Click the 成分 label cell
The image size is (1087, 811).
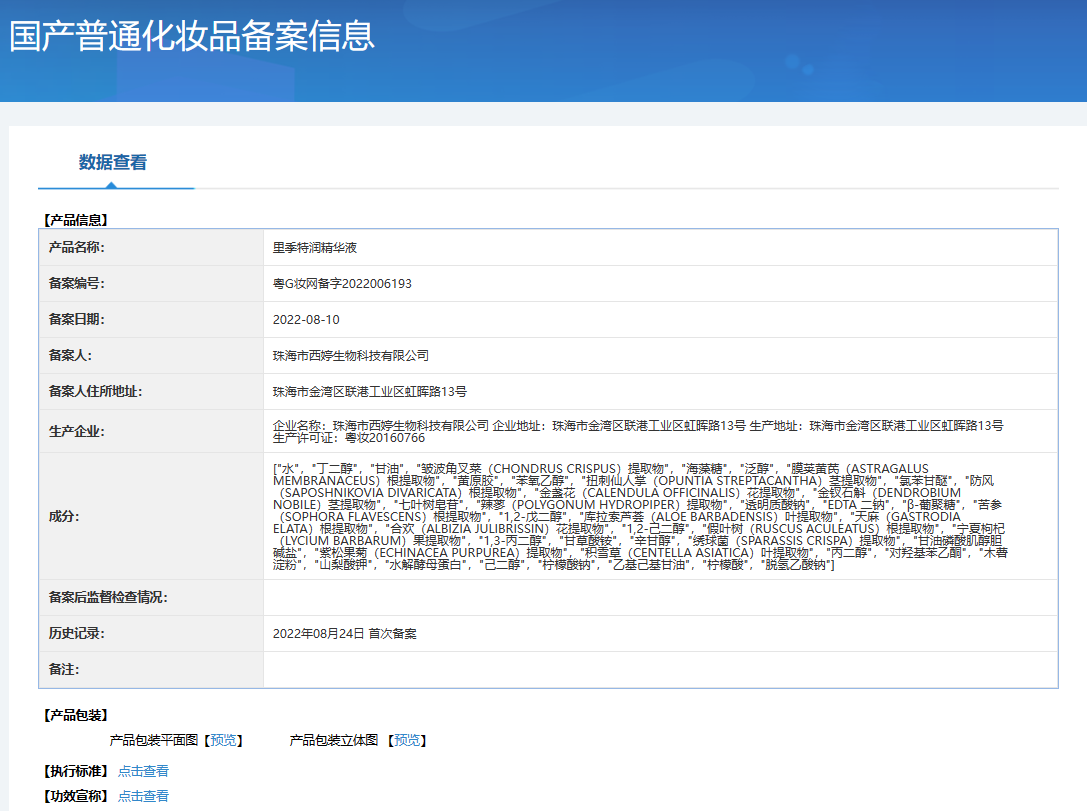tap(64, 516)
